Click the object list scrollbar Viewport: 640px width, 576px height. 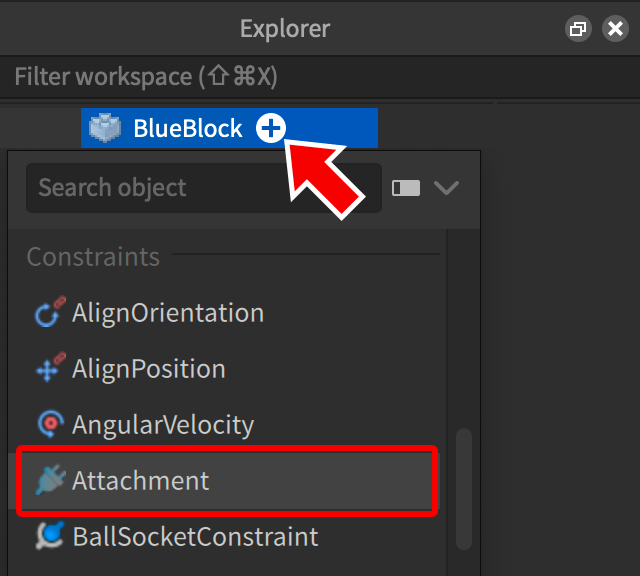pyautogui.click(x=463, y=488)
